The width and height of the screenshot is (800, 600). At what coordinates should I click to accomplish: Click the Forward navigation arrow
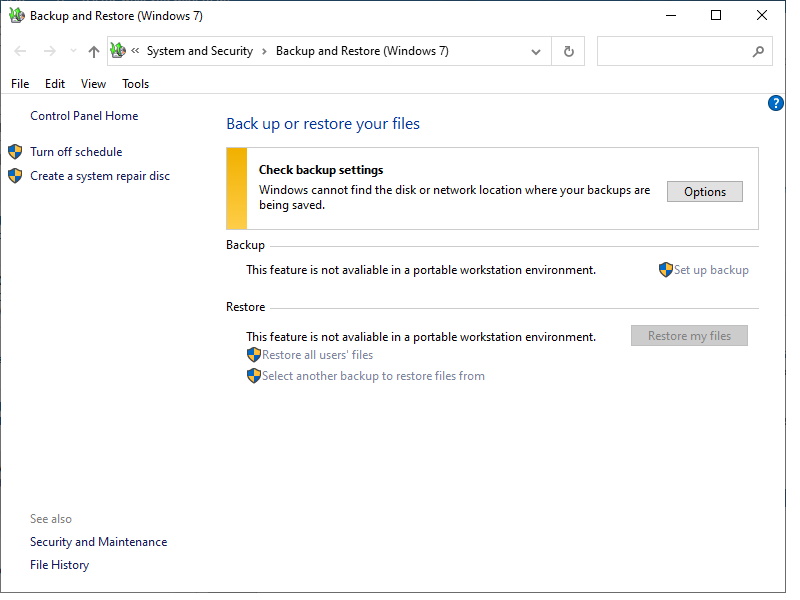[x=49, y=52]
